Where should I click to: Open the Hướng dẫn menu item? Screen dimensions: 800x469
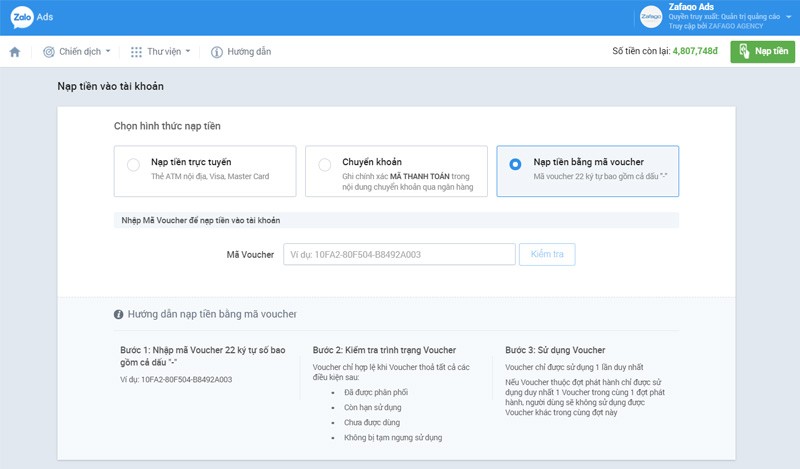[x=241, y=52]
